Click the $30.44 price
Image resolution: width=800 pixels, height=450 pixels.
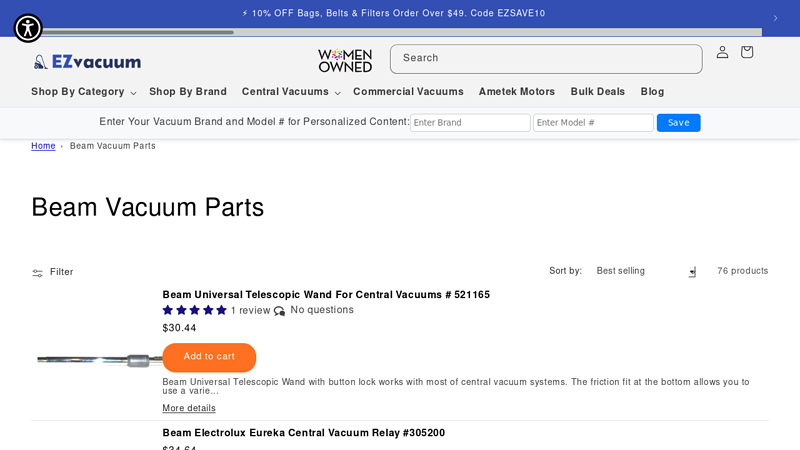coord(179,328)
